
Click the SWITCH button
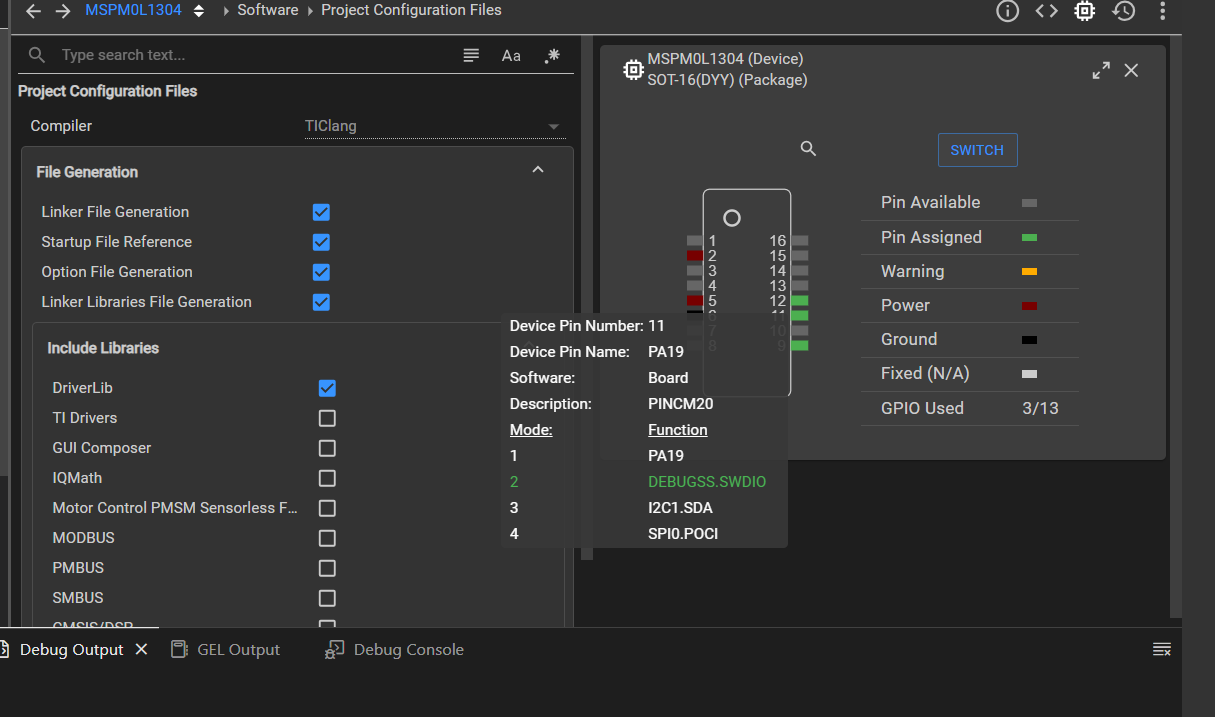pos(977,150)
